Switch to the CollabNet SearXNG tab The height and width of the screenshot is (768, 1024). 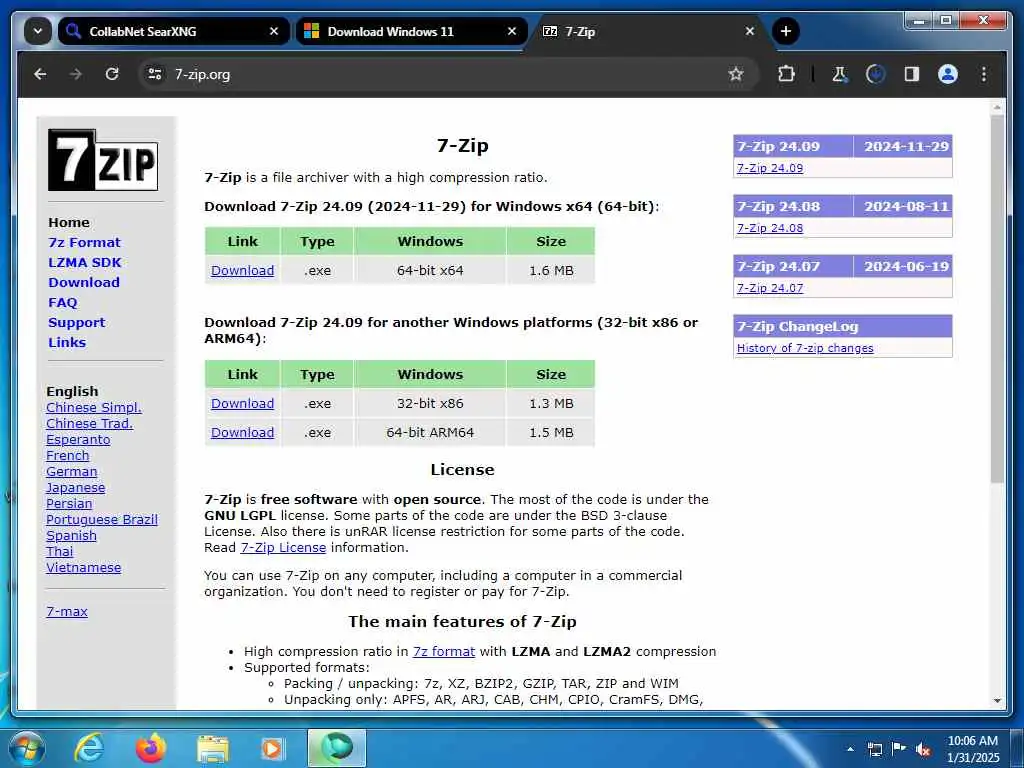pos(174,31)
